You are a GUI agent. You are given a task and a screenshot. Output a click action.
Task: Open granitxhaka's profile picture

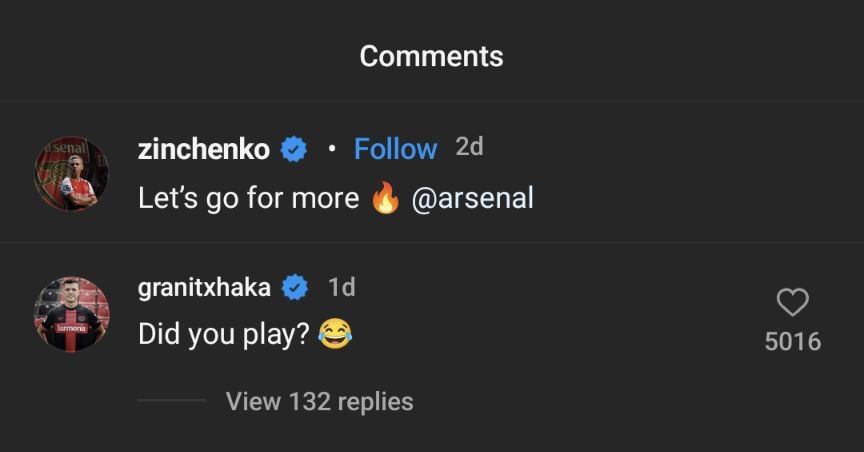tap(72, 314)
